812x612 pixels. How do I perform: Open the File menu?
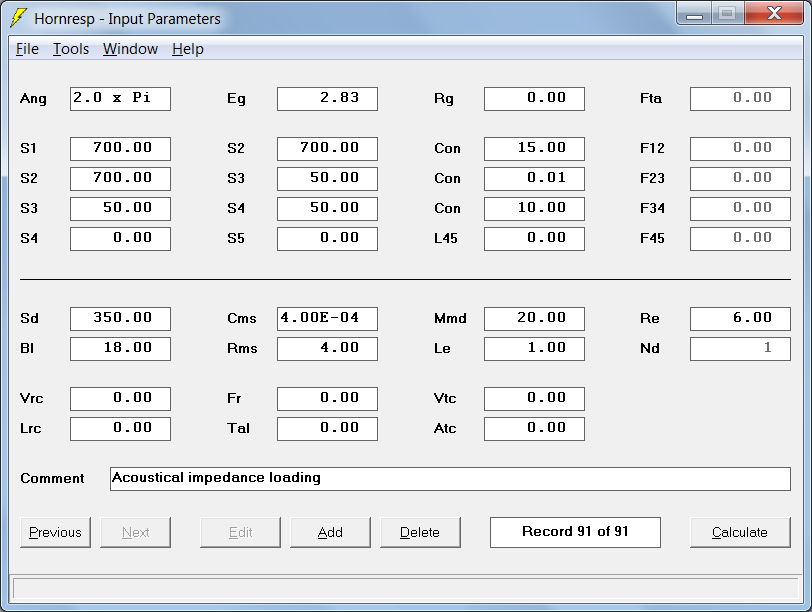(27, 49)
